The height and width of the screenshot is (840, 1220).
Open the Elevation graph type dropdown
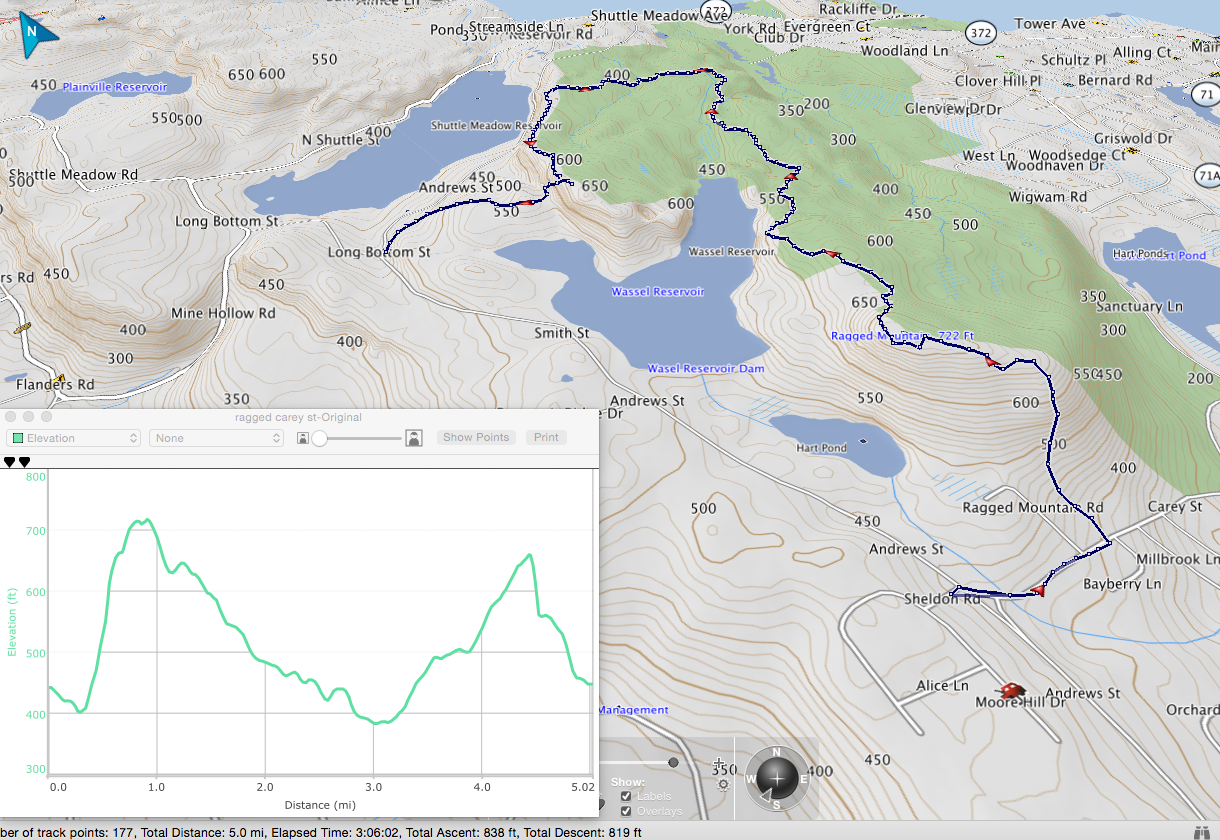tap(74, 438)
